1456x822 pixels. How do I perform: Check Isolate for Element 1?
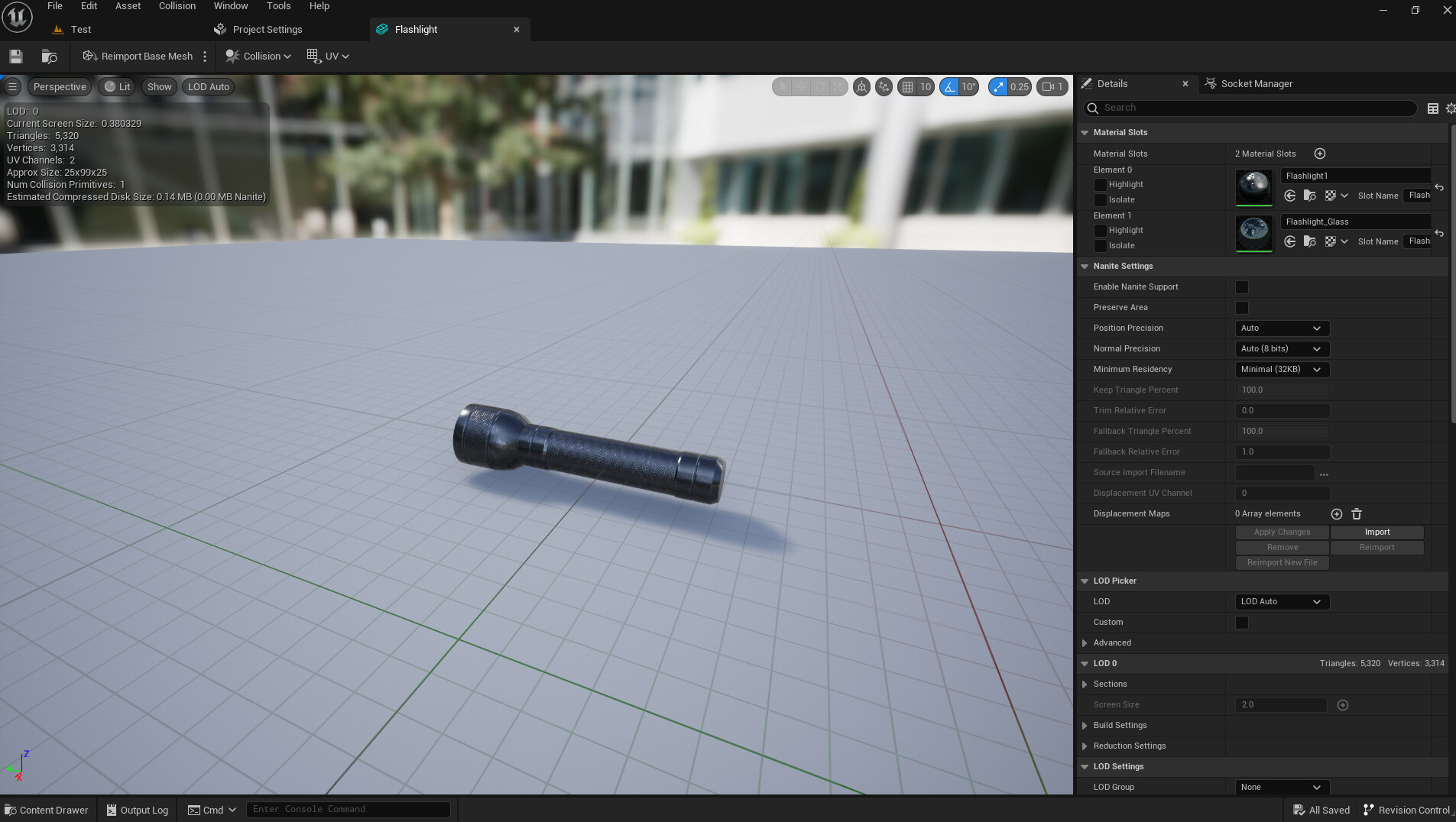coord(1101,246)
